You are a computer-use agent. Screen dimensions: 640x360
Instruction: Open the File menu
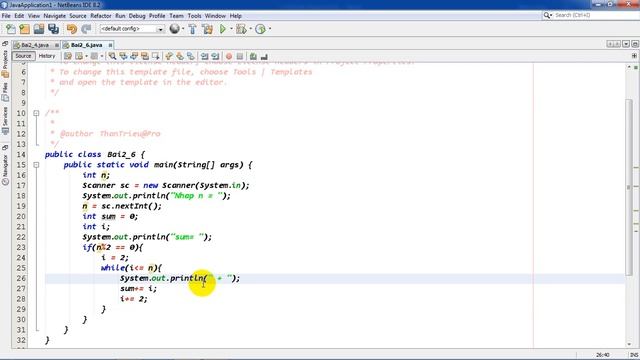point(6,16)
